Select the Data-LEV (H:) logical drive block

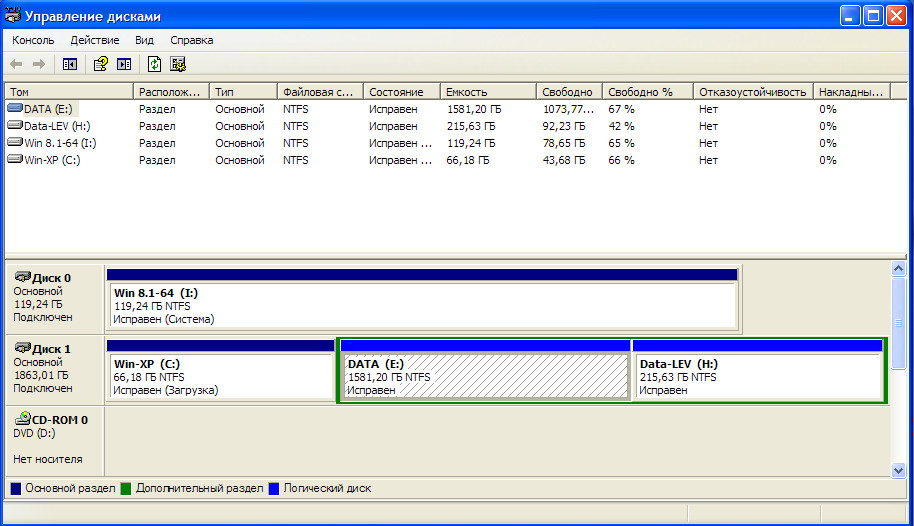click(758, 377)
